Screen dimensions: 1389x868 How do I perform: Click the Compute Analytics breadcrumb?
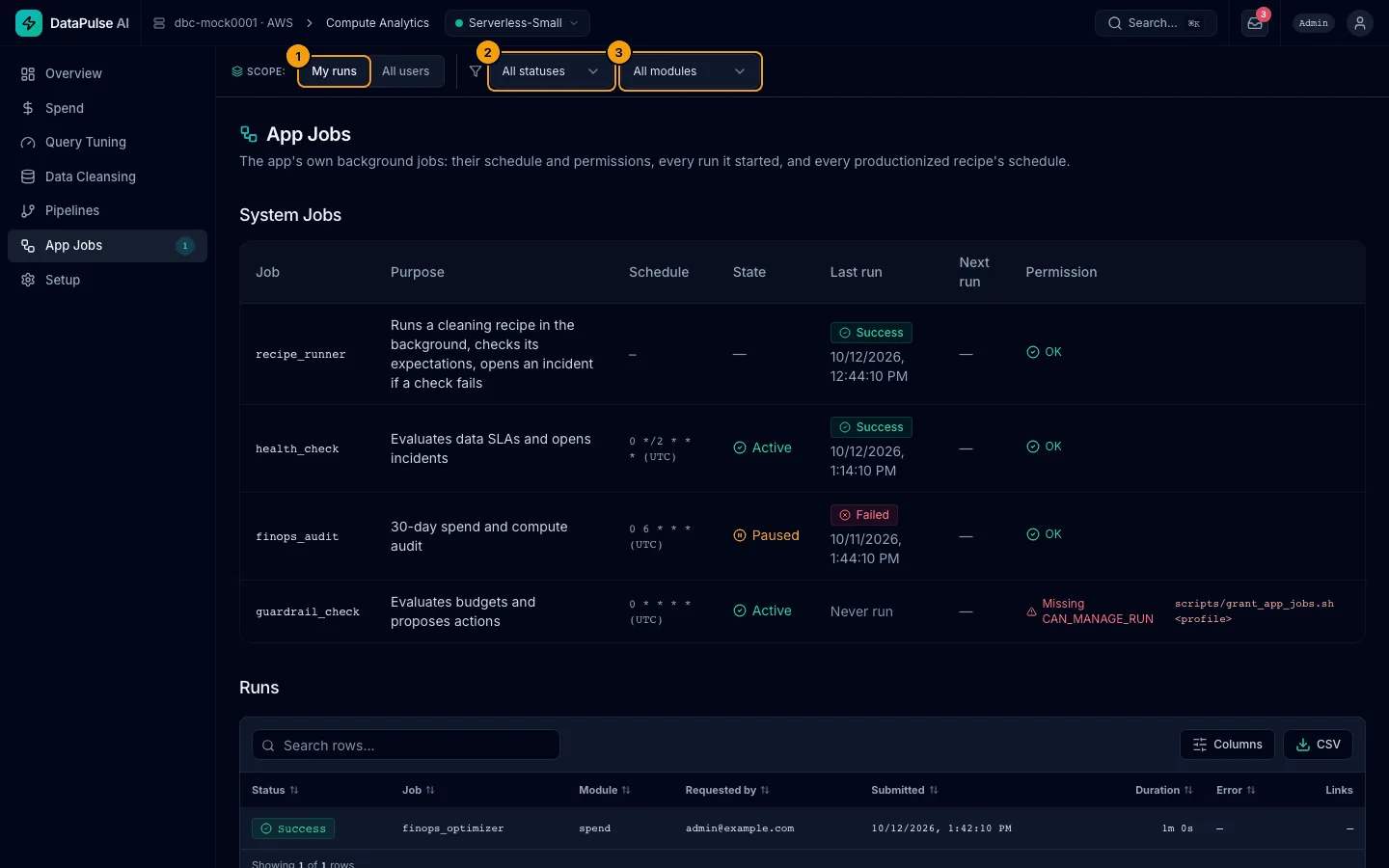(377, 23)
